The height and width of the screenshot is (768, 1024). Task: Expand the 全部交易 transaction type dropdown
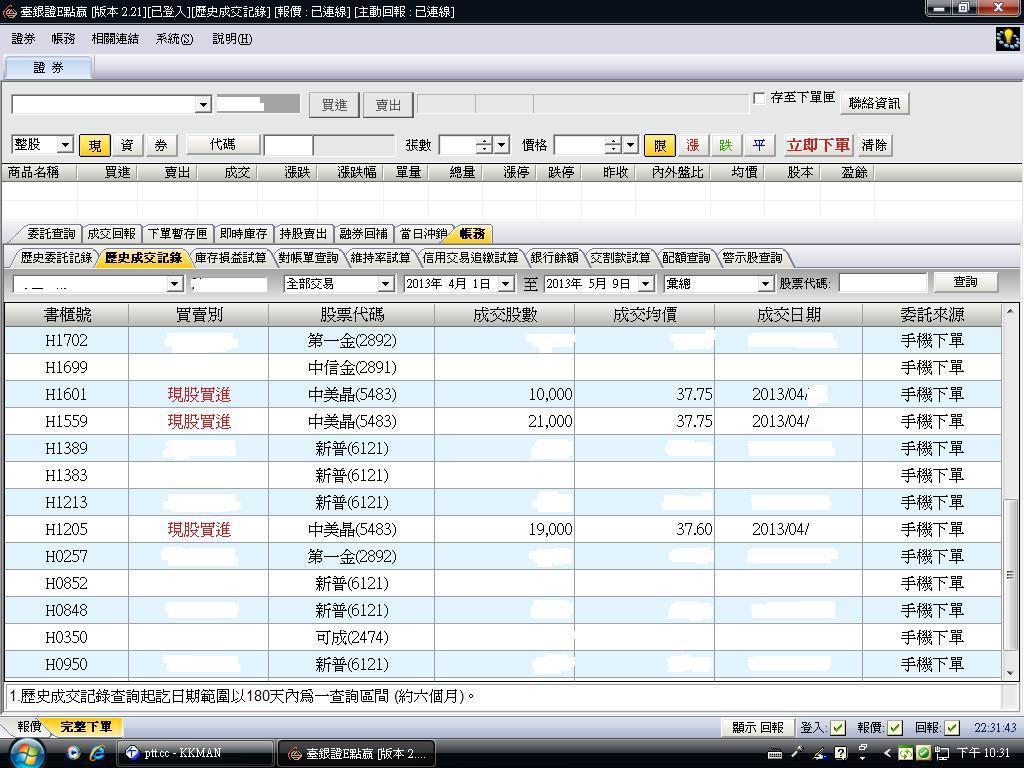tap(385, 284)
